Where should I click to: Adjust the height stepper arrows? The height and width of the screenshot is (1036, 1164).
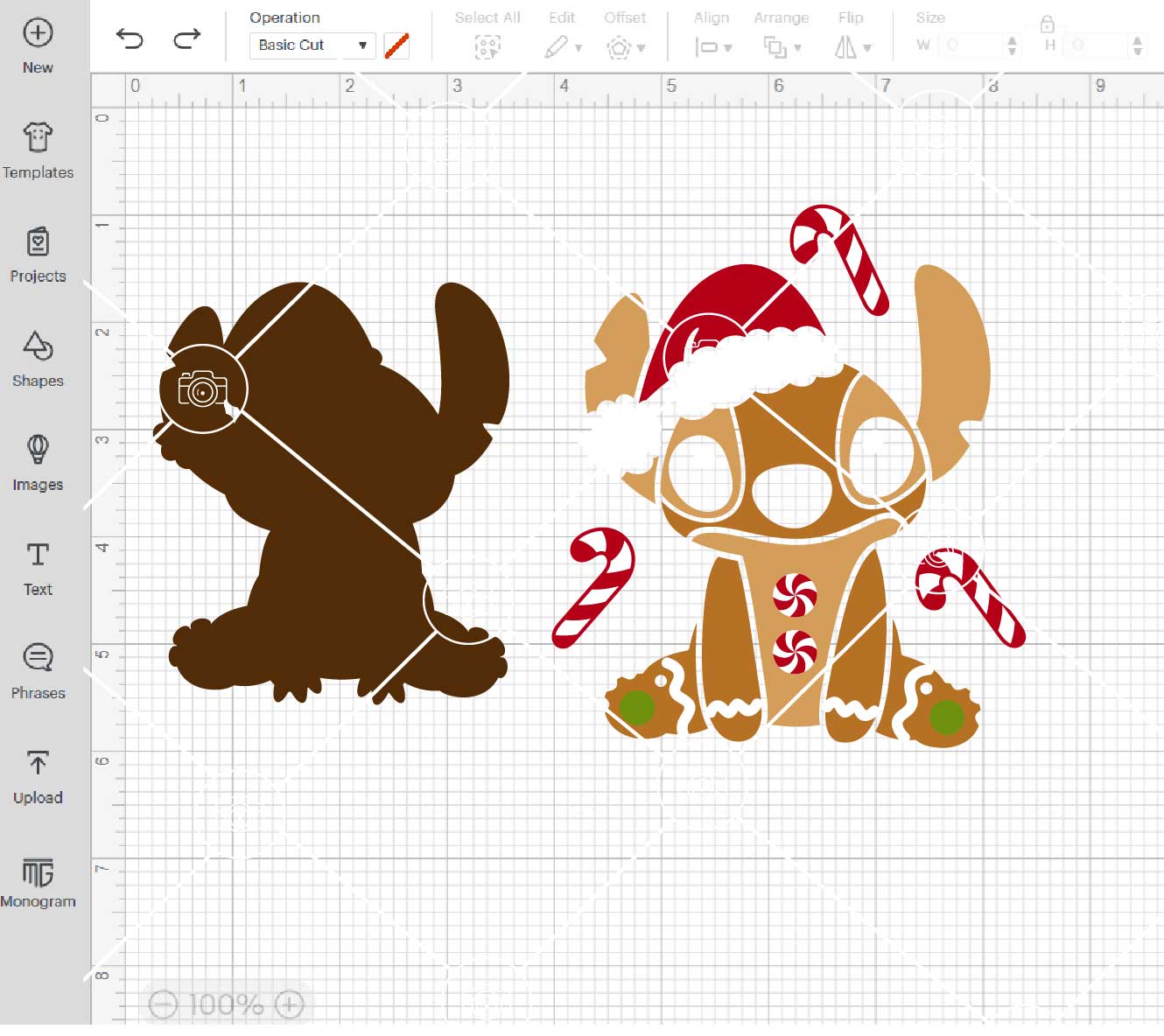(x=1138, y=45)
